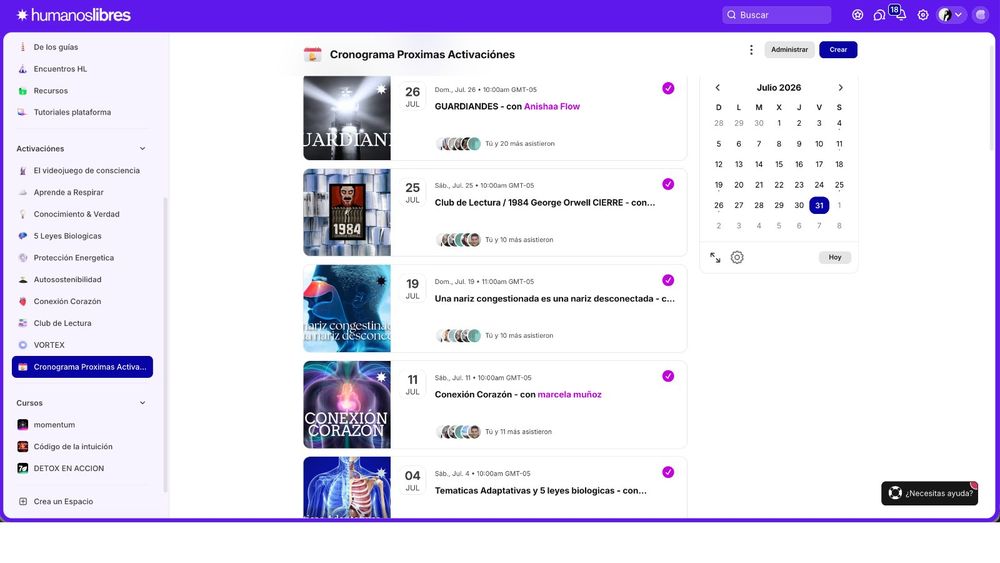The width and height of the screenshot is (1000, 563).
Task: Toggle attendance check on Club de Lectura 1984 event
Action: [x=668, y=184]
